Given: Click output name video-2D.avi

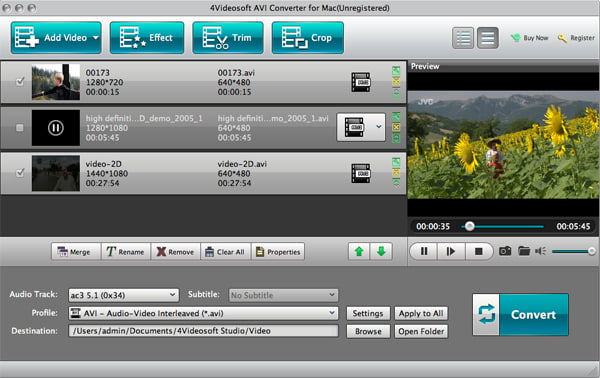Looking at the screenshot, I should point(242,164).
